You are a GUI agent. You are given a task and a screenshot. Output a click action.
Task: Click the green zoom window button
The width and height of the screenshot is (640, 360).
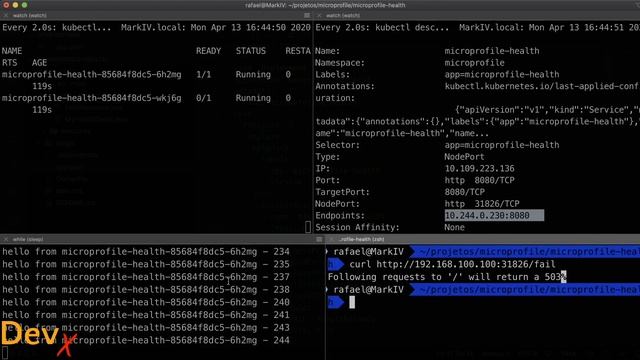[24, 5]
